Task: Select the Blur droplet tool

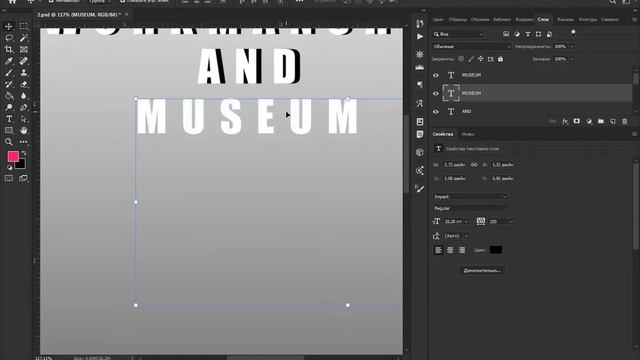Action: [x=24, y=96]
